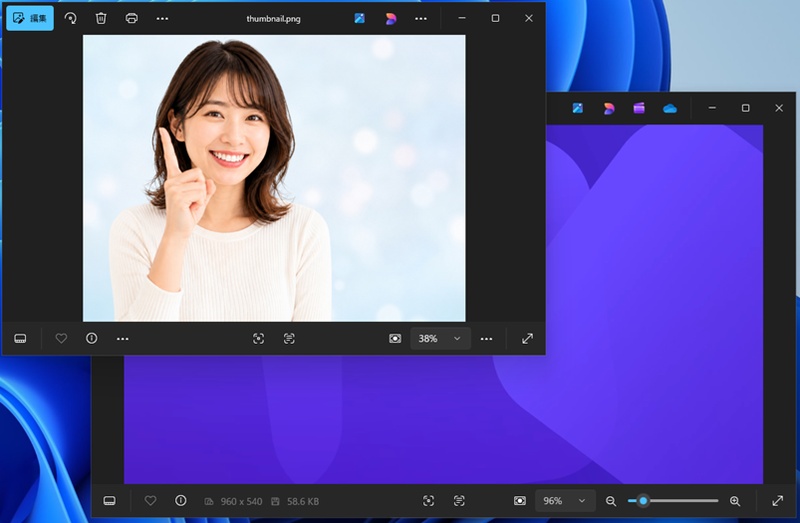Open Clipchamp icon in the back Photos window
800x523 pixels.
tap(609, 108)
